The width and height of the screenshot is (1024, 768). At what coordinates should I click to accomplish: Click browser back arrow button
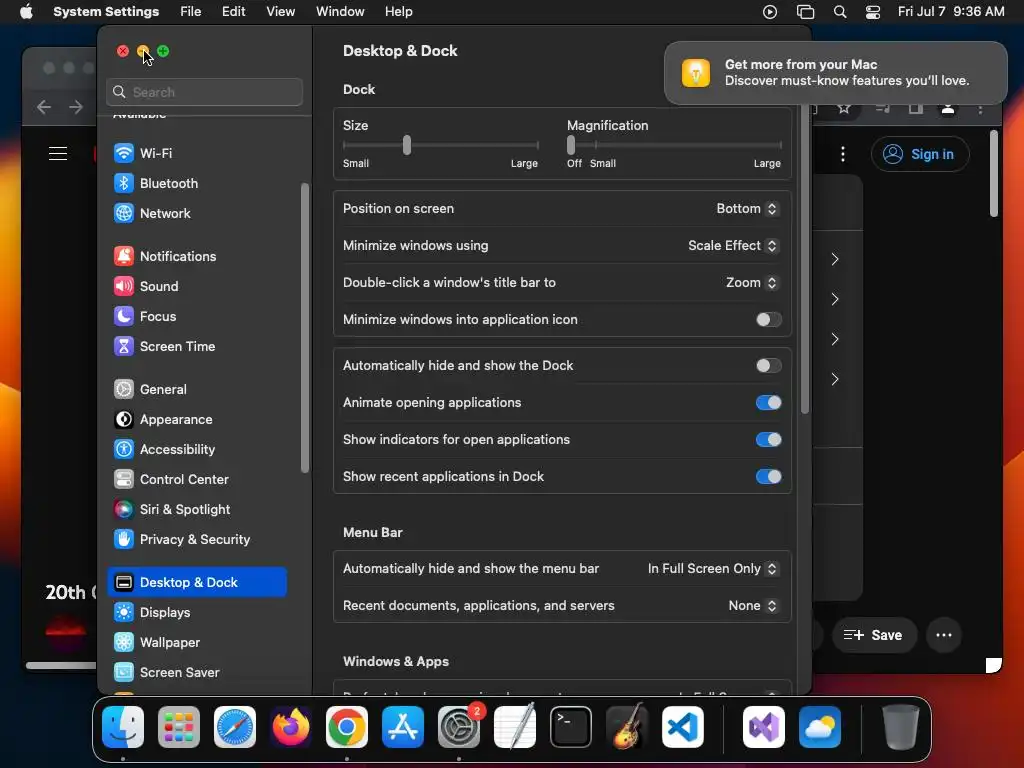[x=44, y=107]
